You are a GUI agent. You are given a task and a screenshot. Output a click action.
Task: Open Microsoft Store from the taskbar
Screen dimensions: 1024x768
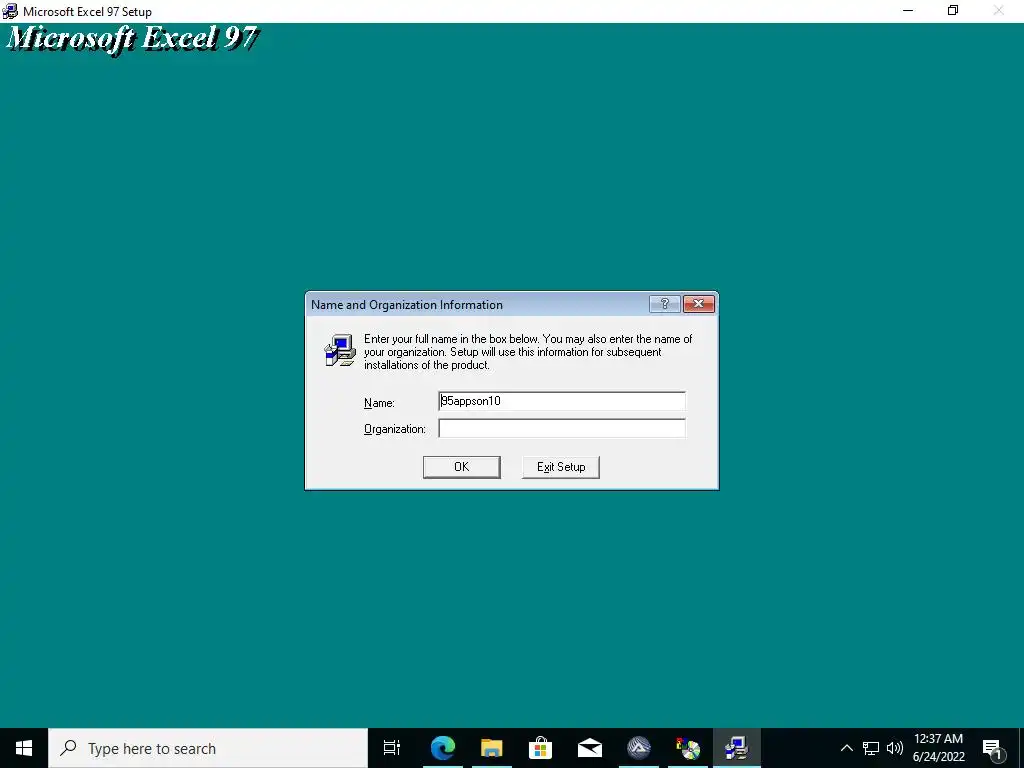[x=540, y=748]
